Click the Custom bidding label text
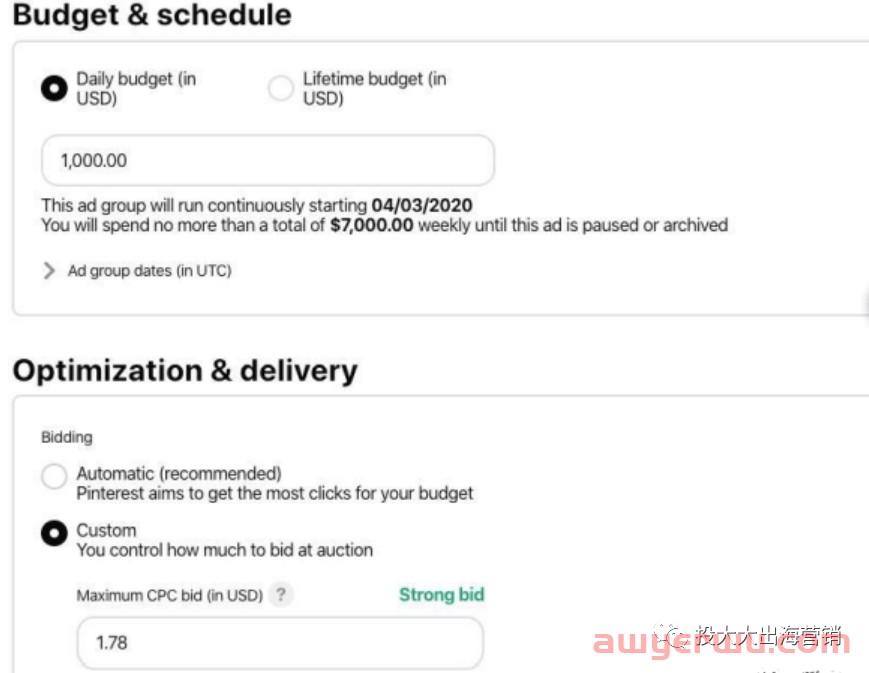 106,531
